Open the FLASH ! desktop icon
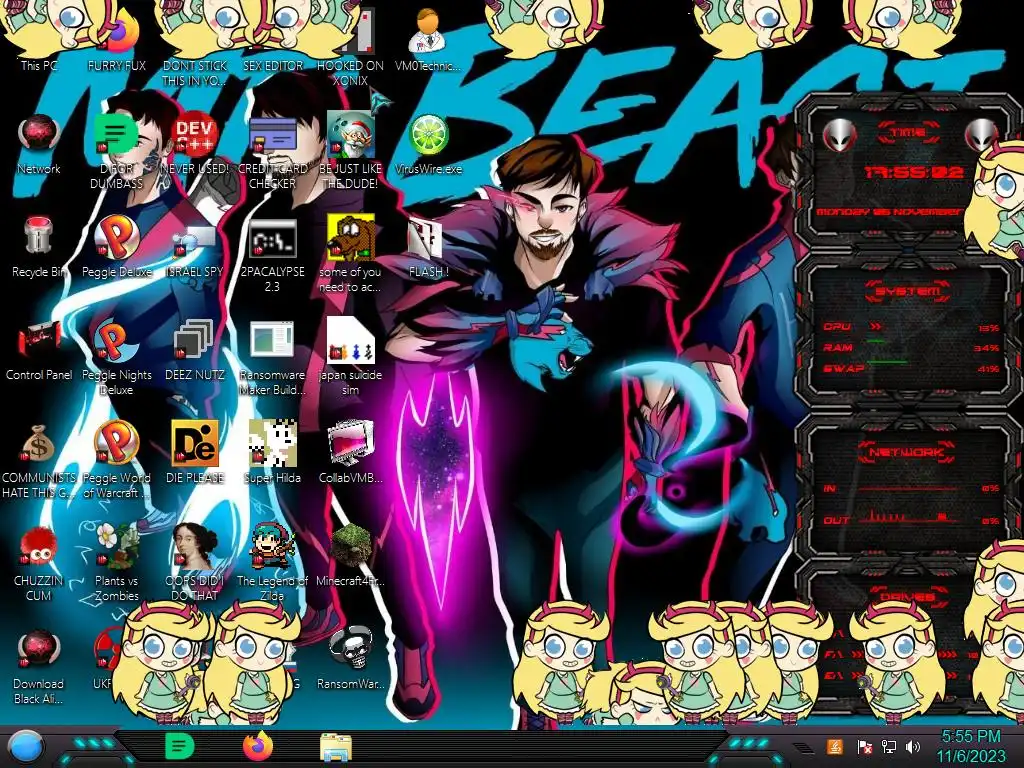 (x=428, y=247)
